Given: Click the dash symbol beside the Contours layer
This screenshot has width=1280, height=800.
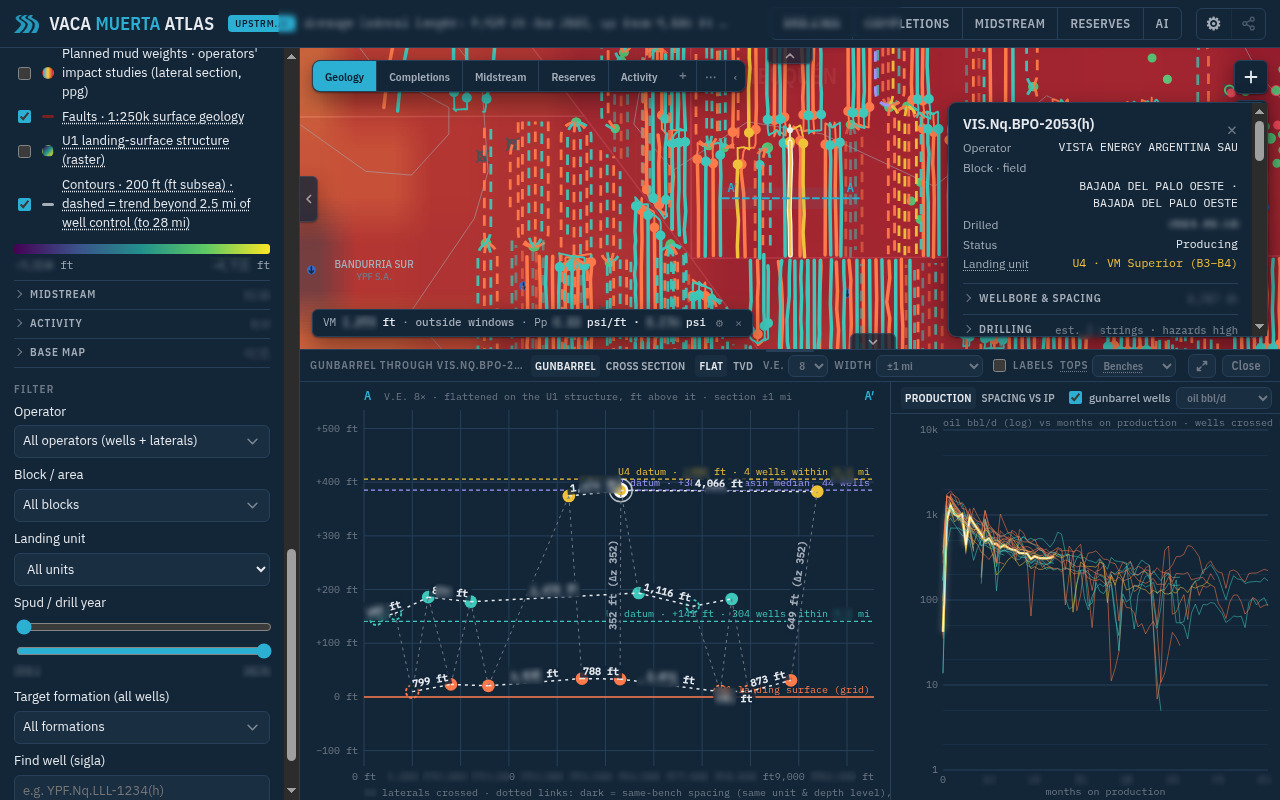Looking at the screenshot, I should click(48, 204).
